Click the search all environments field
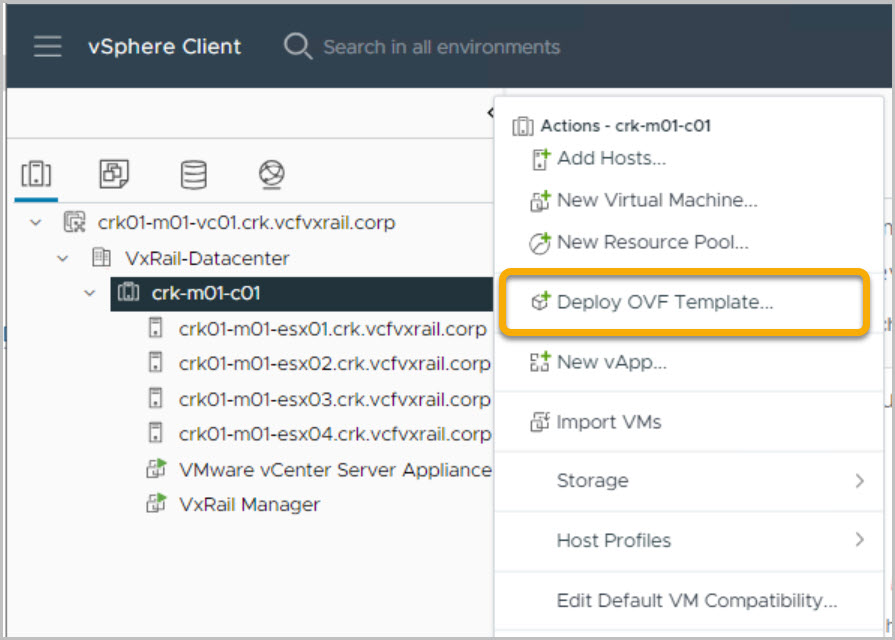The width and height of the screenshot is (895, 640). pos(441,47)
